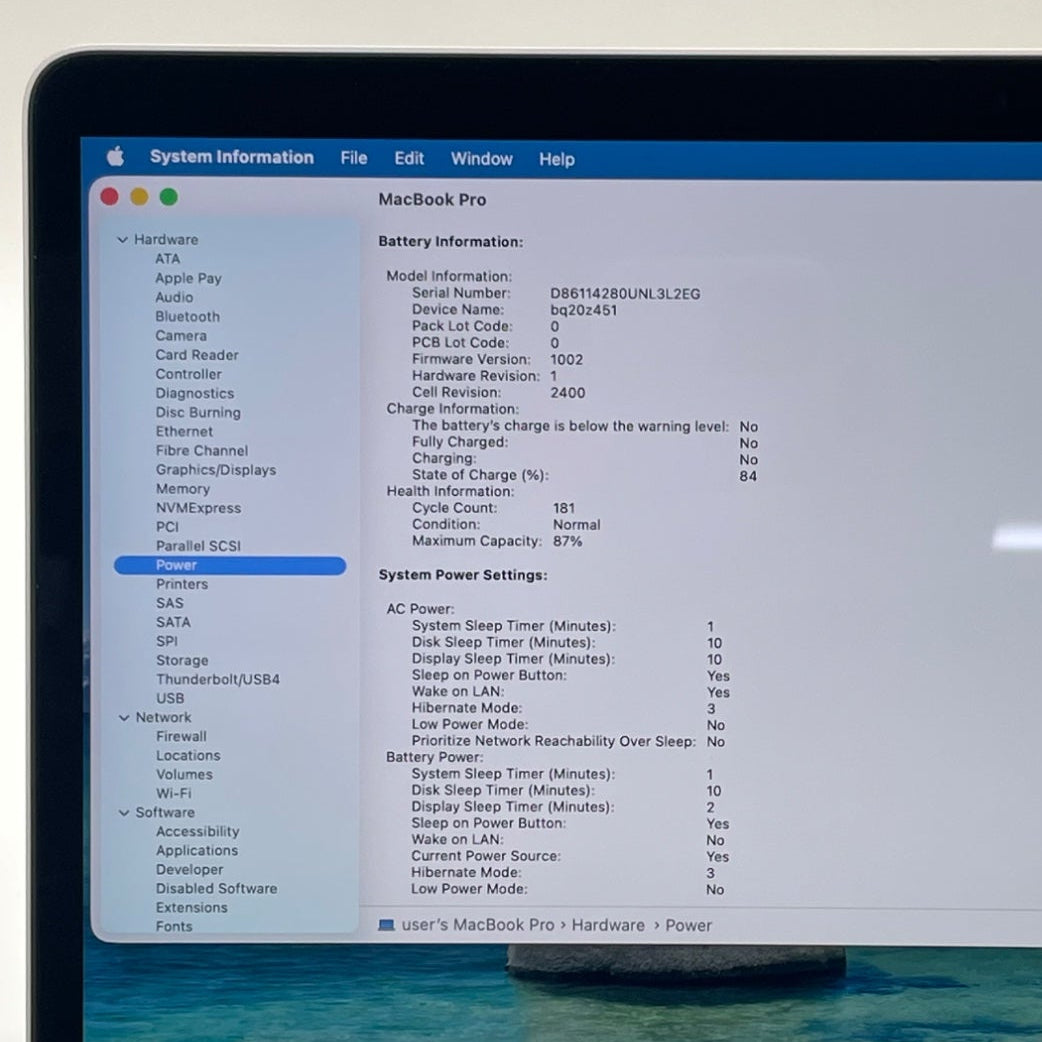The height and width of the screenshot is (1042, 1042).
Task: Collapse the Network section chevron
Action: 124,718
